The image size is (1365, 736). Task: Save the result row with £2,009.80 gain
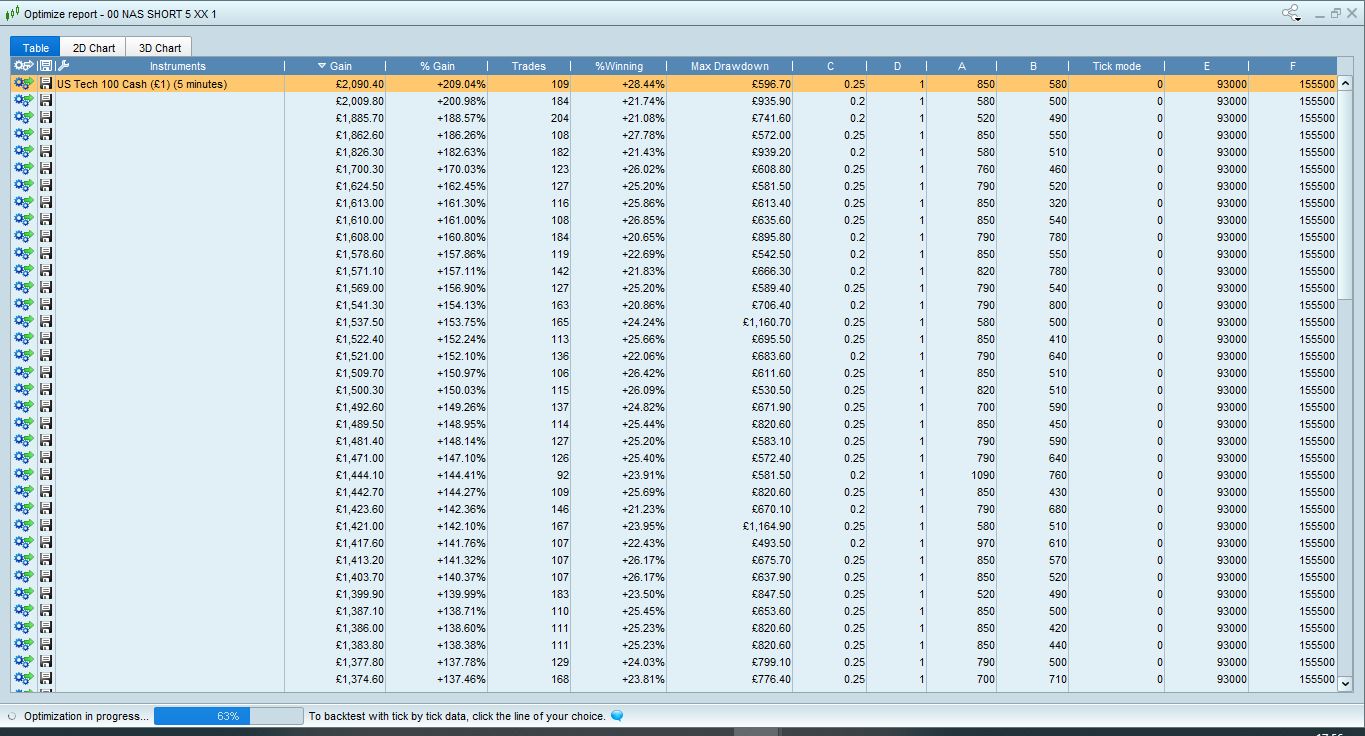click(45, 101)
